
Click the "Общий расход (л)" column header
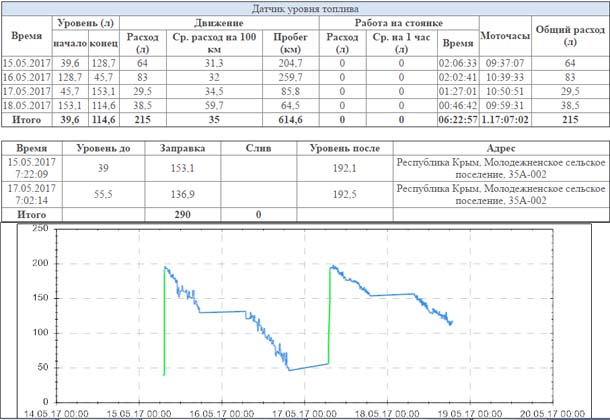571,36
